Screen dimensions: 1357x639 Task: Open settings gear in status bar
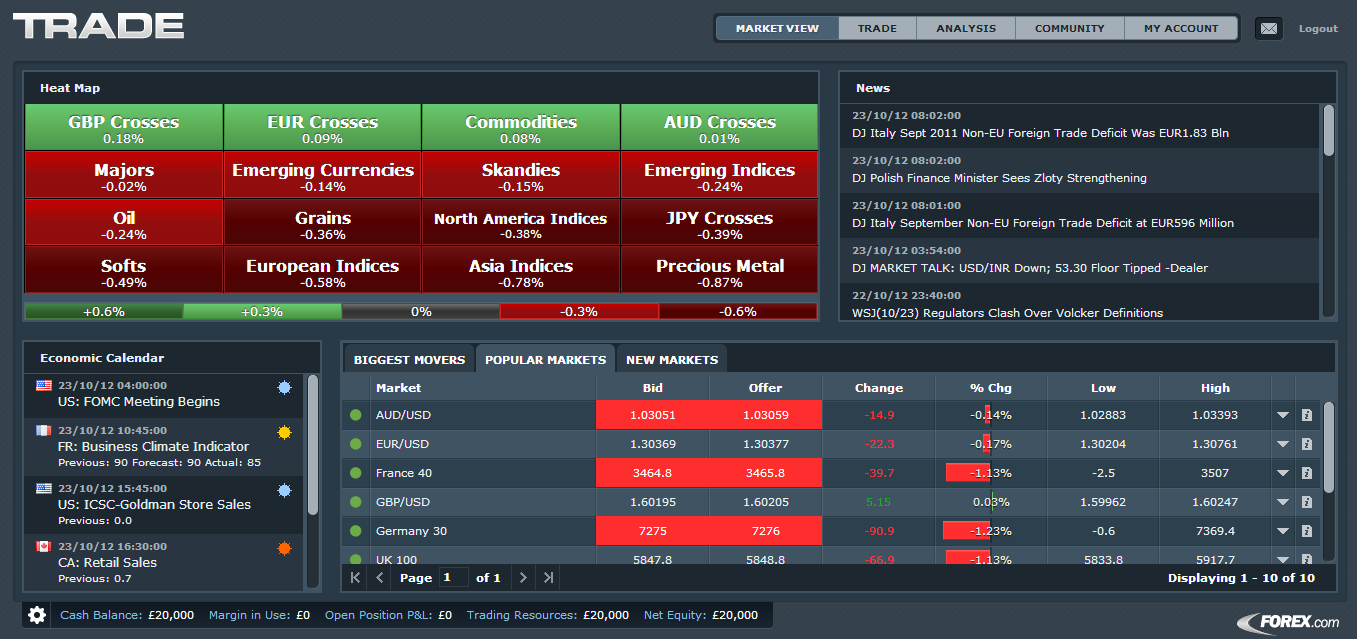click(x=37, y=615)
